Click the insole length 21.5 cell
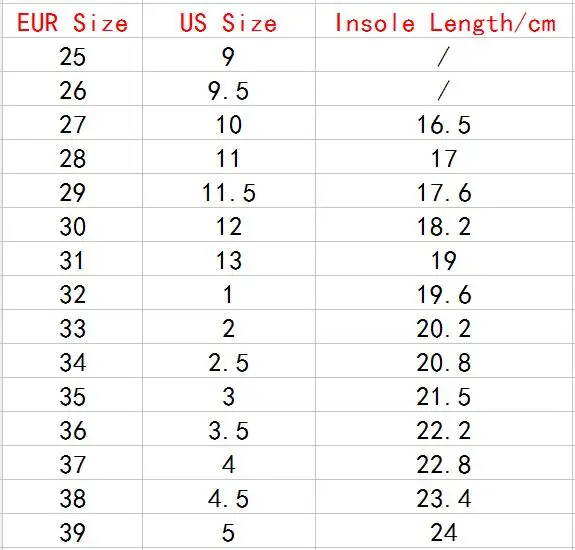Screen dimensions: 575x550 point(444,395)
